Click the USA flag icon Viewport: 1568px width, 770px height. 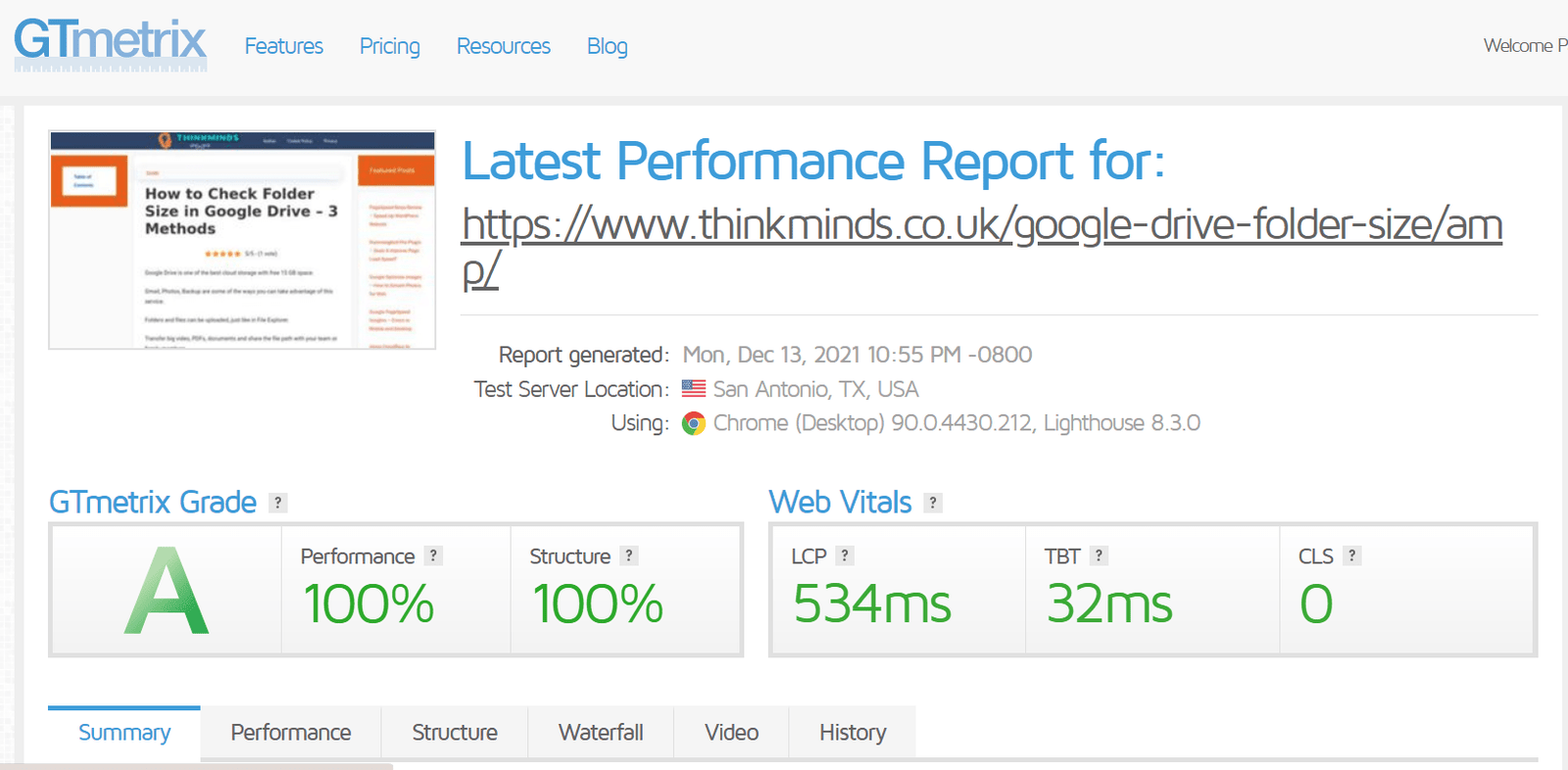coord(694,389)
